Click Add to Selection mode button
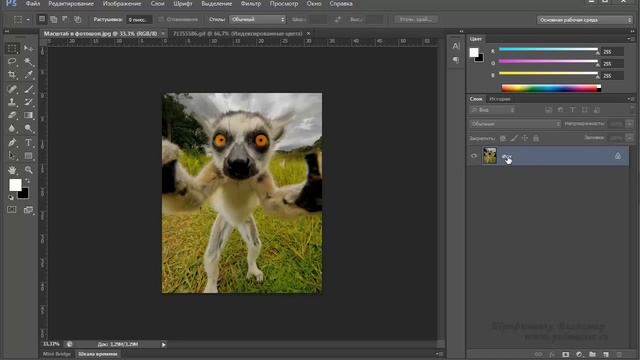 (53, 19)
